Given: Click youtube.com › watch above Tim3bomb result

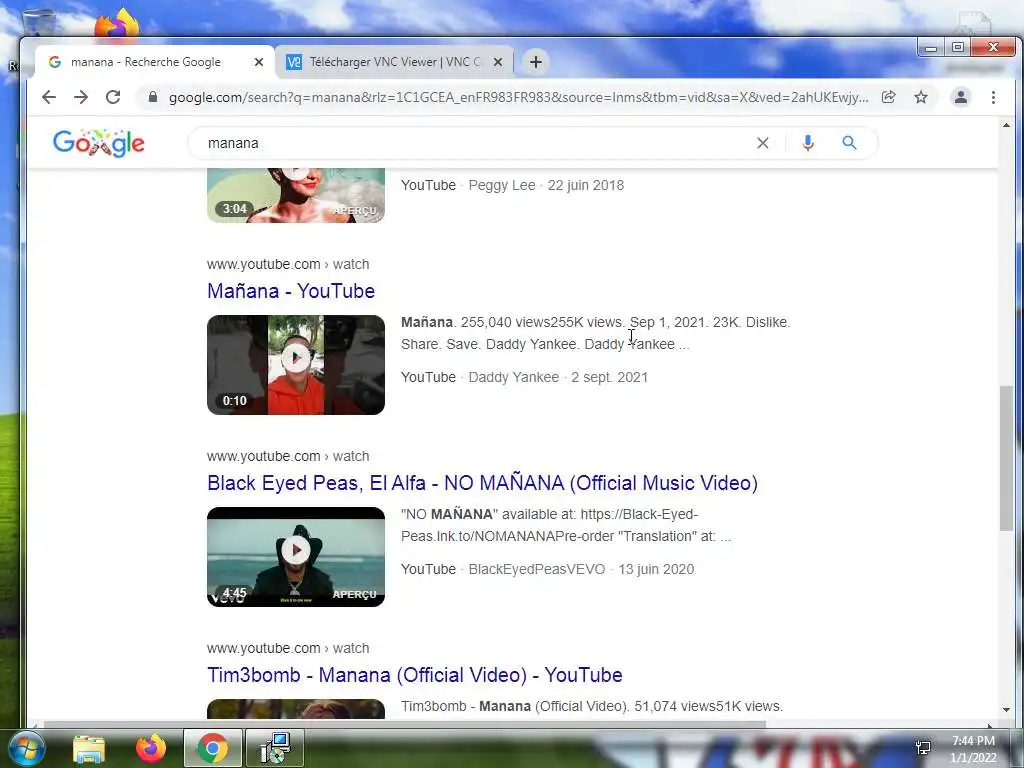Looking at the screenshot, I should coord(288,648).
